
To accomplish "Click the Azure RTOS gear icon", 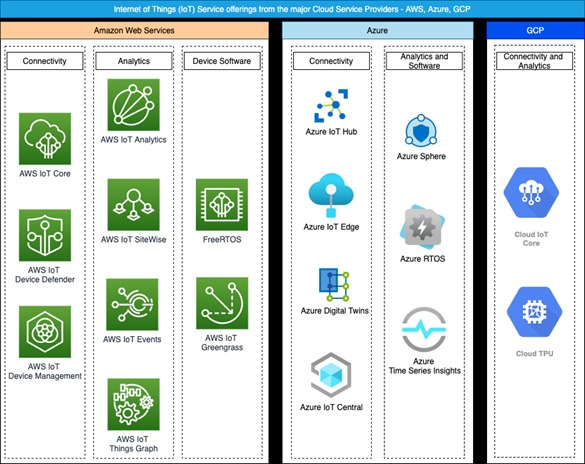I will tap(422, 227).
